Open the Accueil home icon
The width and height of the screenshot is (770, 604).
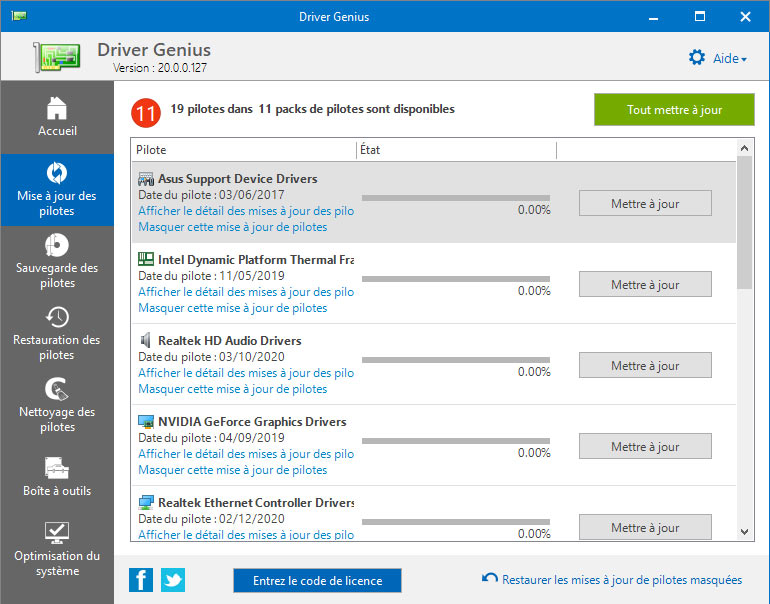(x=57, y=108)
